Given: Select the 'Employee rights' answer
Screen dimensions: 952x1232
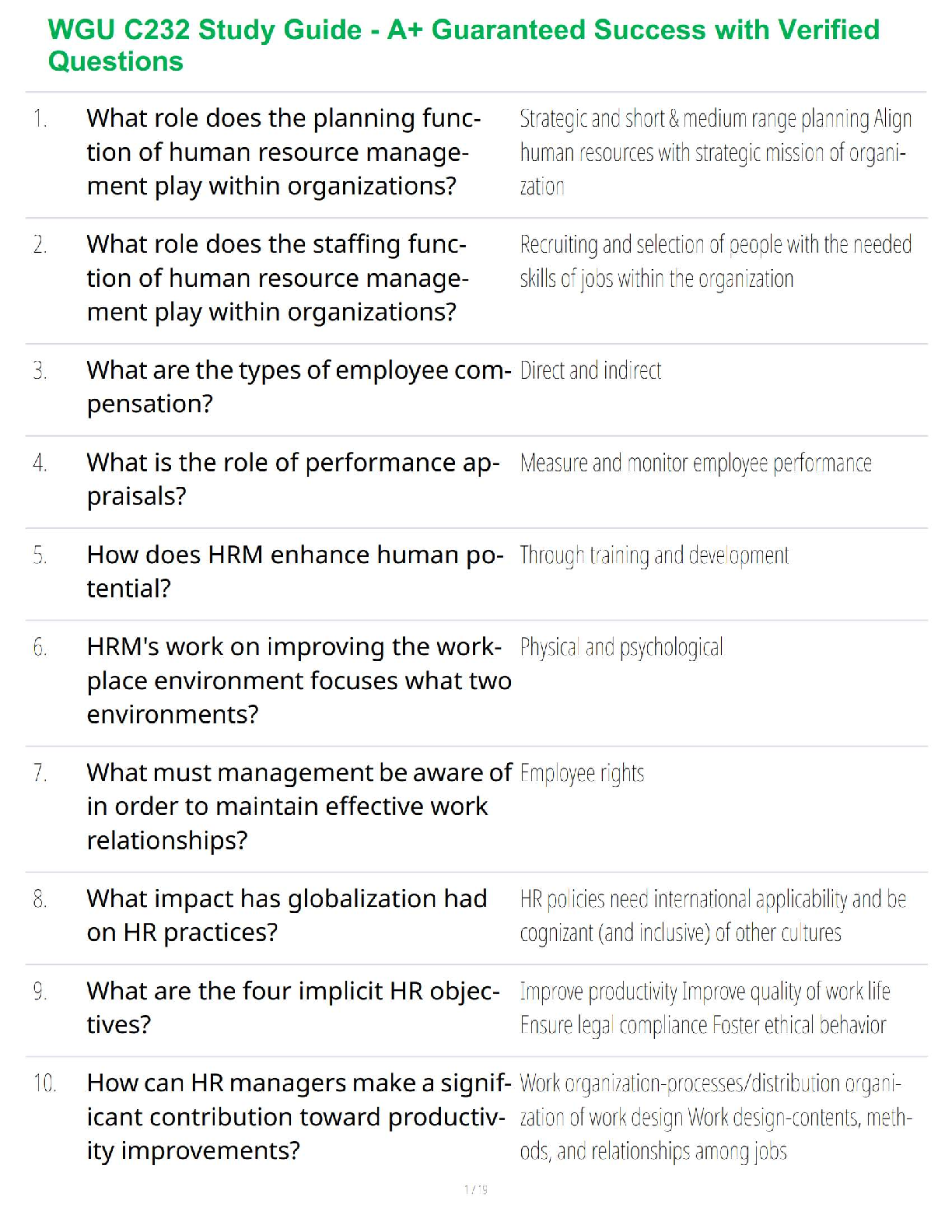Looking at the screenshot, I should pyautogui.click(x=582, y=773).
